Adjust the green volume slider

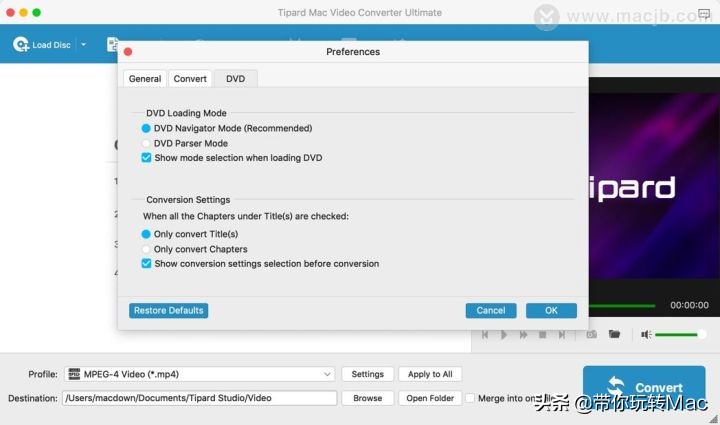[x=680, y=335]
